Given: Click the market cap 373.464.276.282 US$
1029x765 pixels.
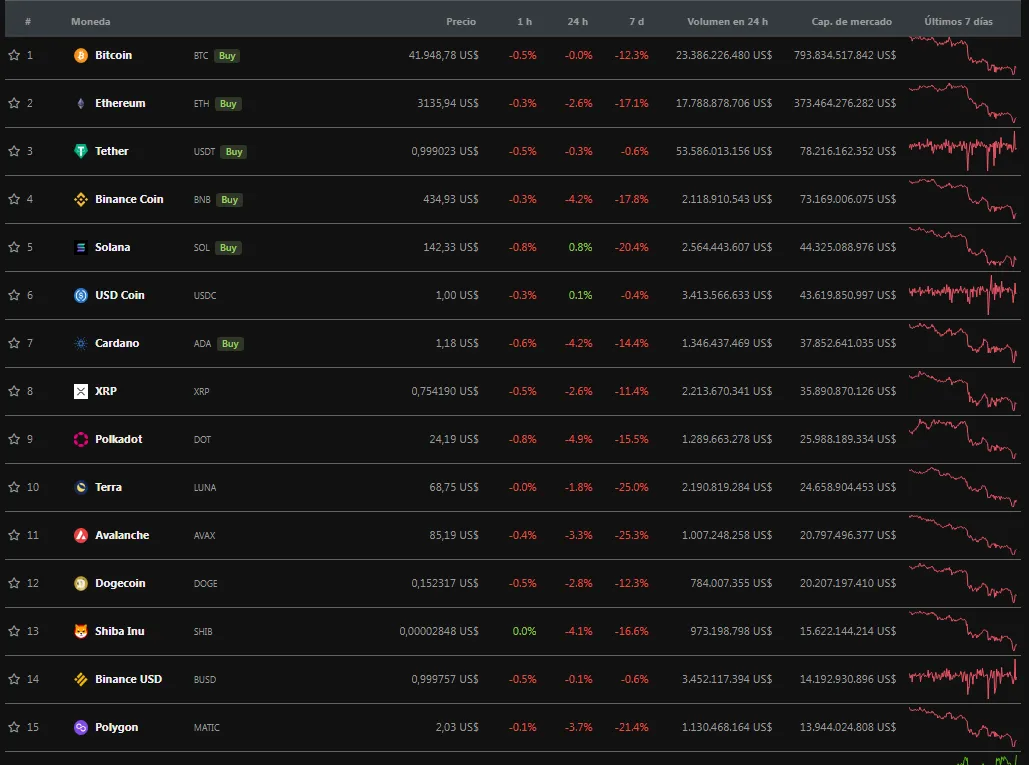Looking at the screenshot, I should pos(845,103).
